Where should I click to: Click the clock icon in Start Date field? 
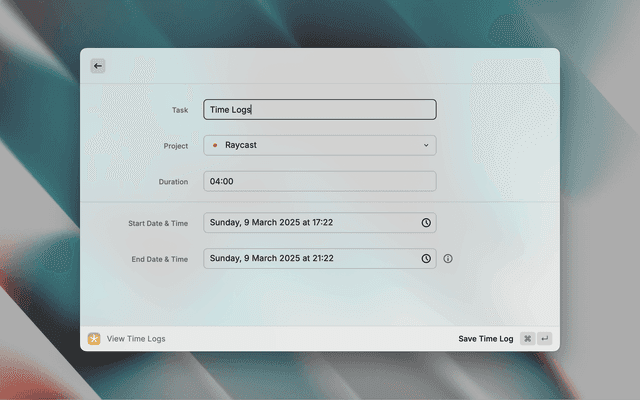tap(426, 223)
